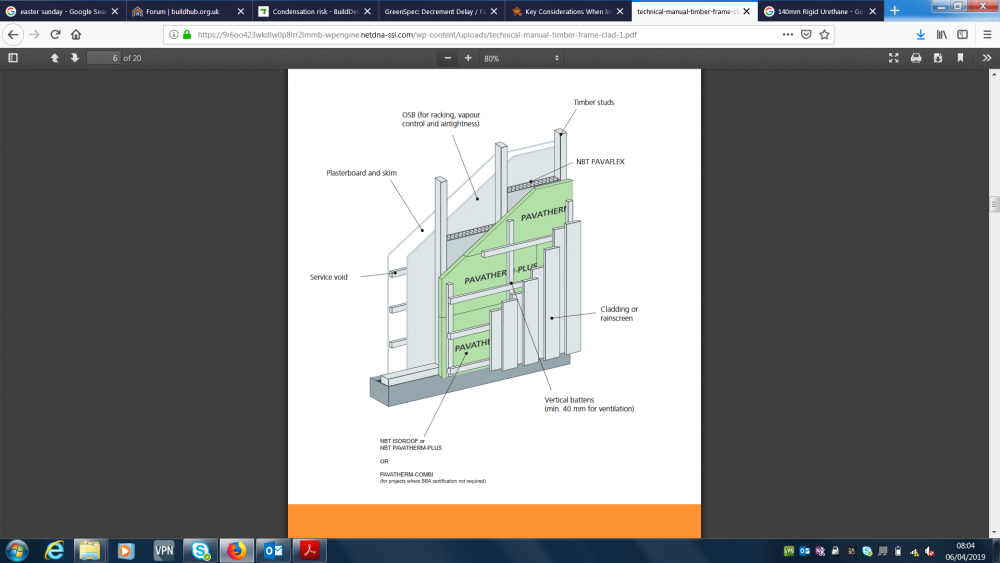Open Windows Media Player from the taskbar
The height and width of the screenshot is (563, 1000).
coord(126,550)
